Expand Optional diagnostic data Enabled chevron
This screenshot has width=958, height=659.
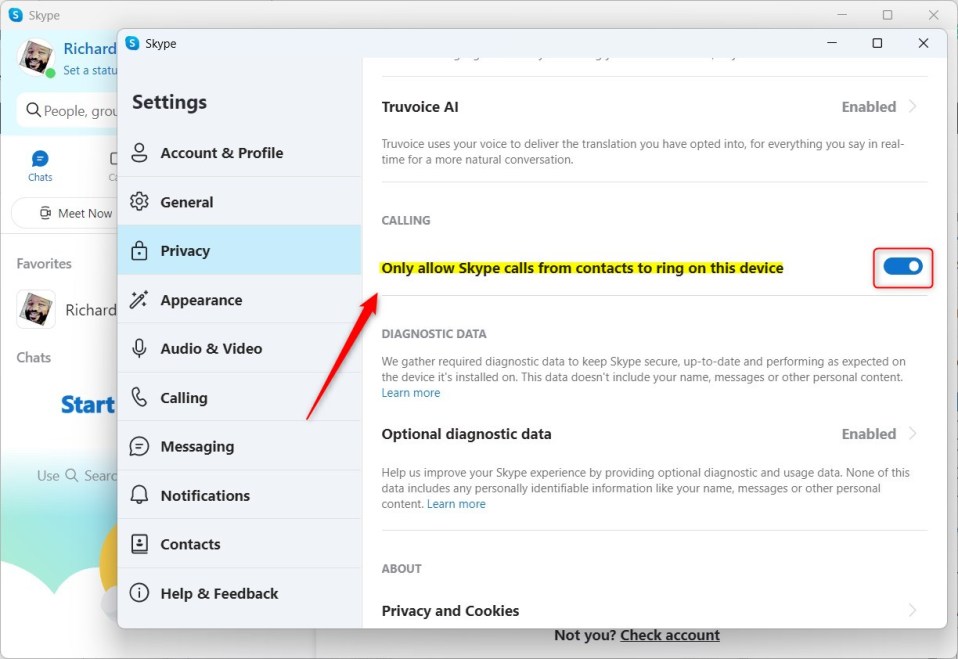coord(912,434)
